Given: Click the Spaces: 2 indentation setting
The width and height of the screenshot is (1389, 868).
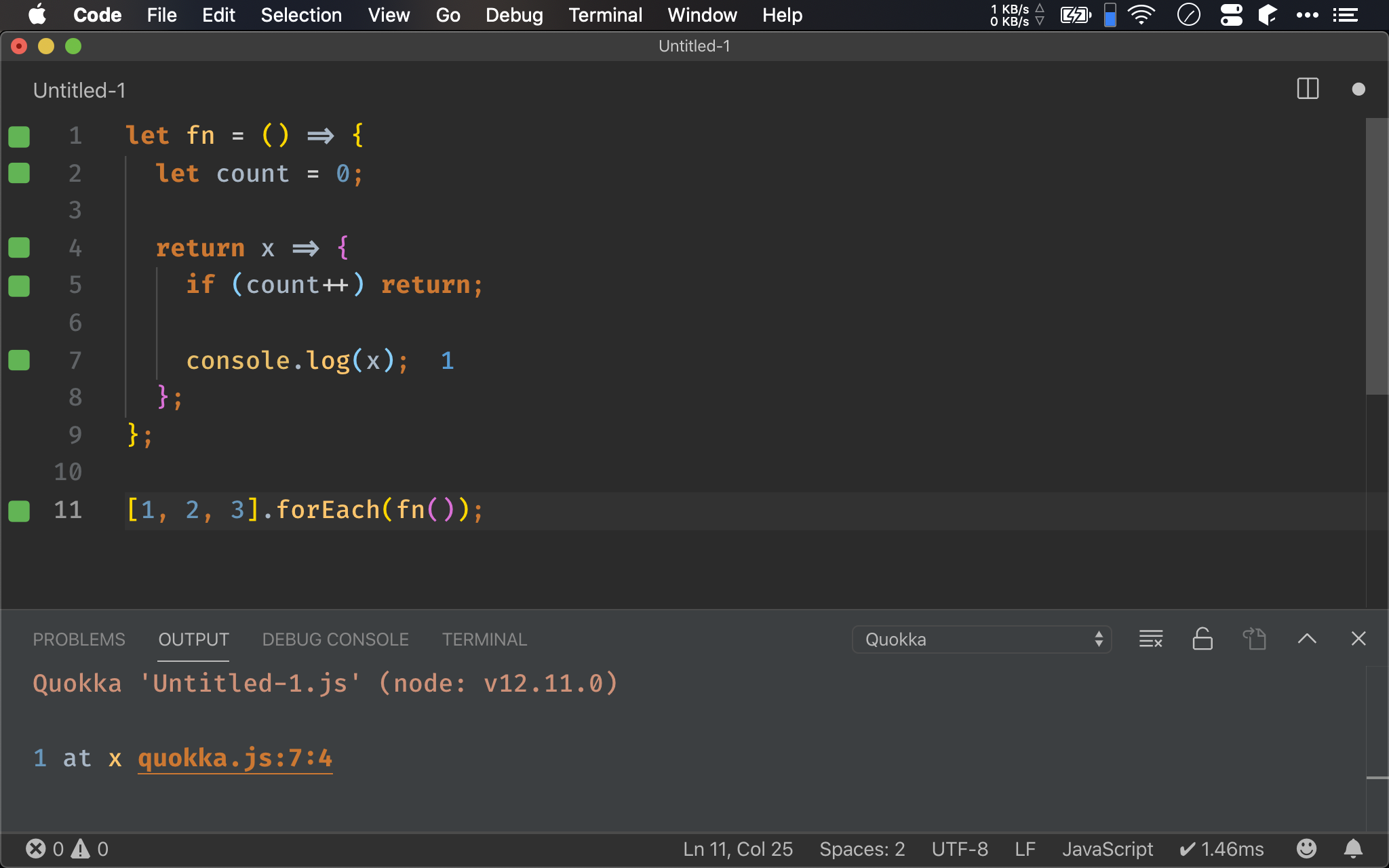Looking at the screenshot, I should (x=861, y=848).
